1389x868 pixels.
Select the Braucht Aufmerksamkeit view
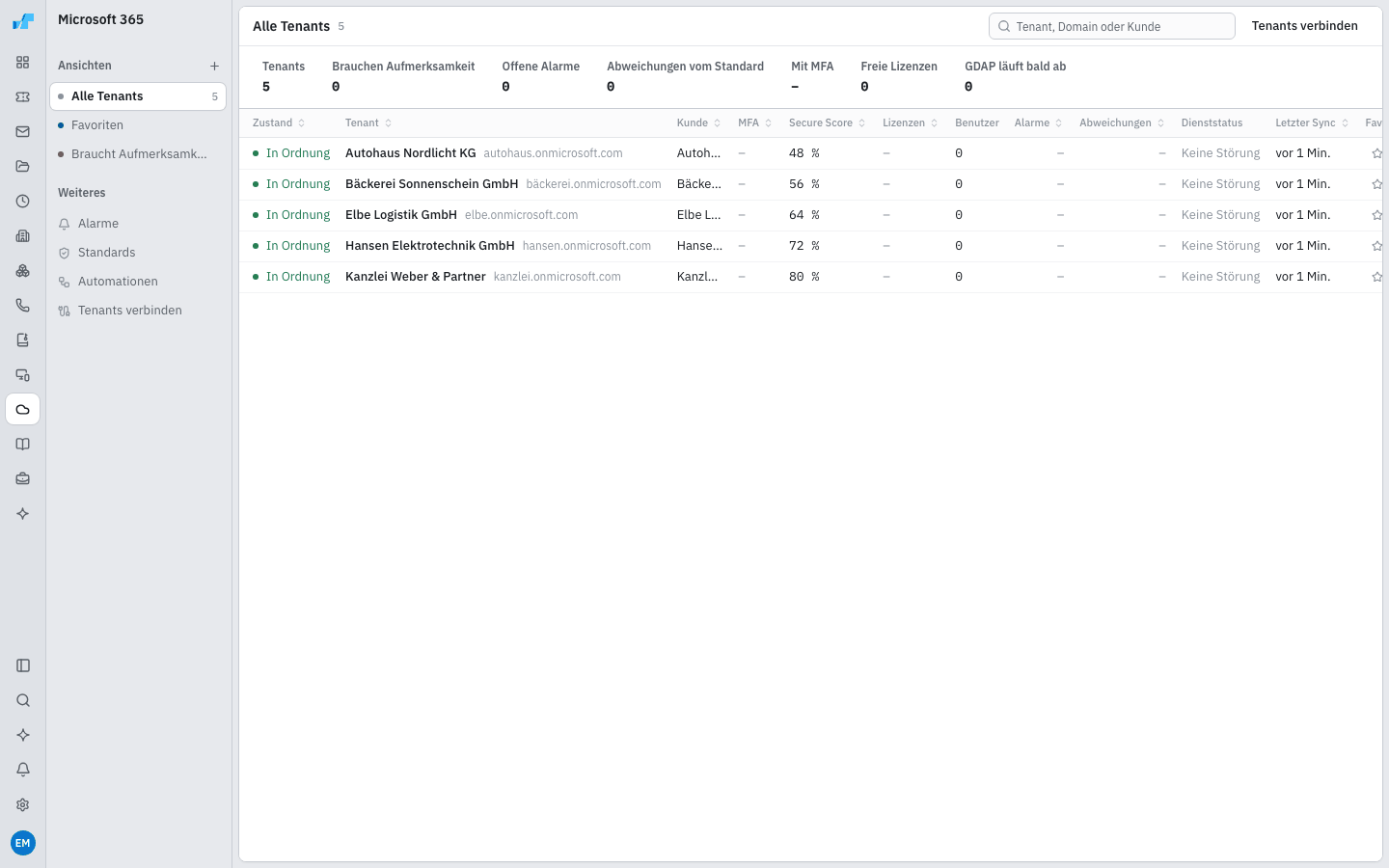click(138, 154)
